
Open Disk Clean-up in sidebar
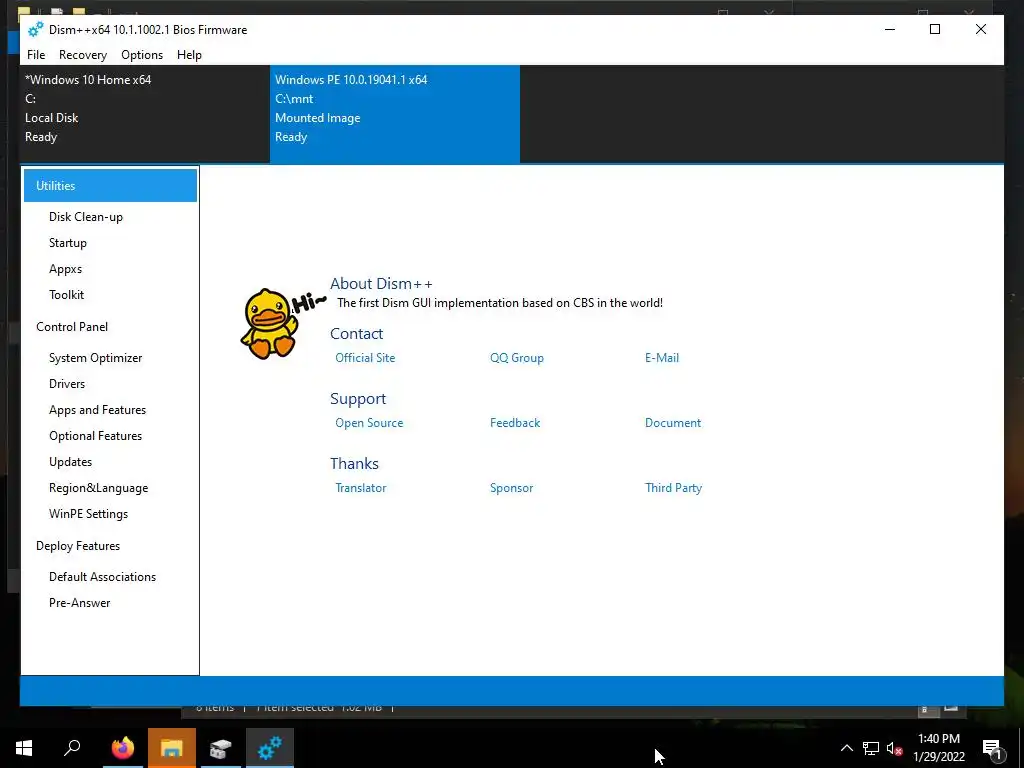(86, 217)
